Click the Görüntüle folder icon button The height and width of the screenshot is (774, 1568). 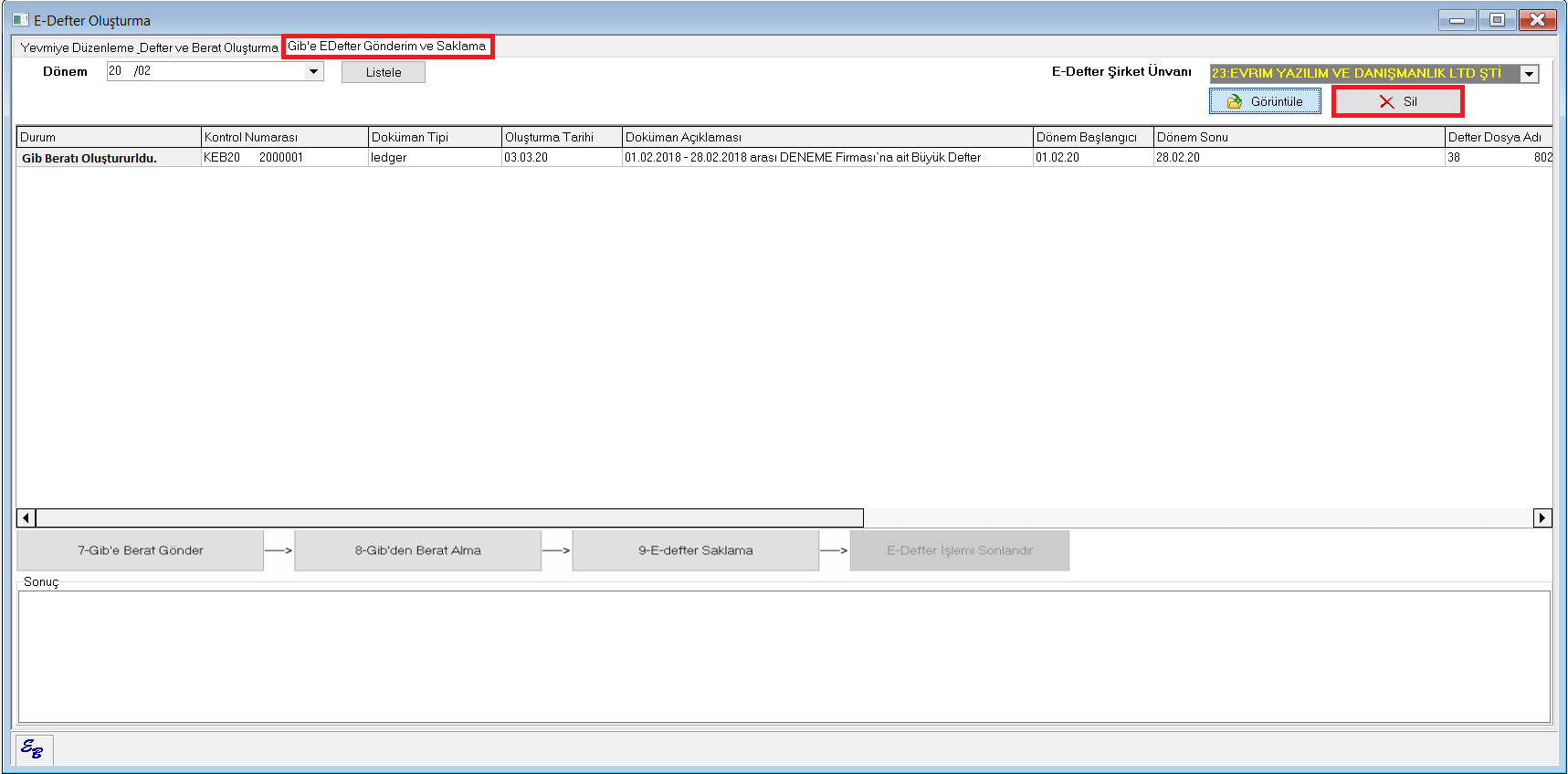1265,101
